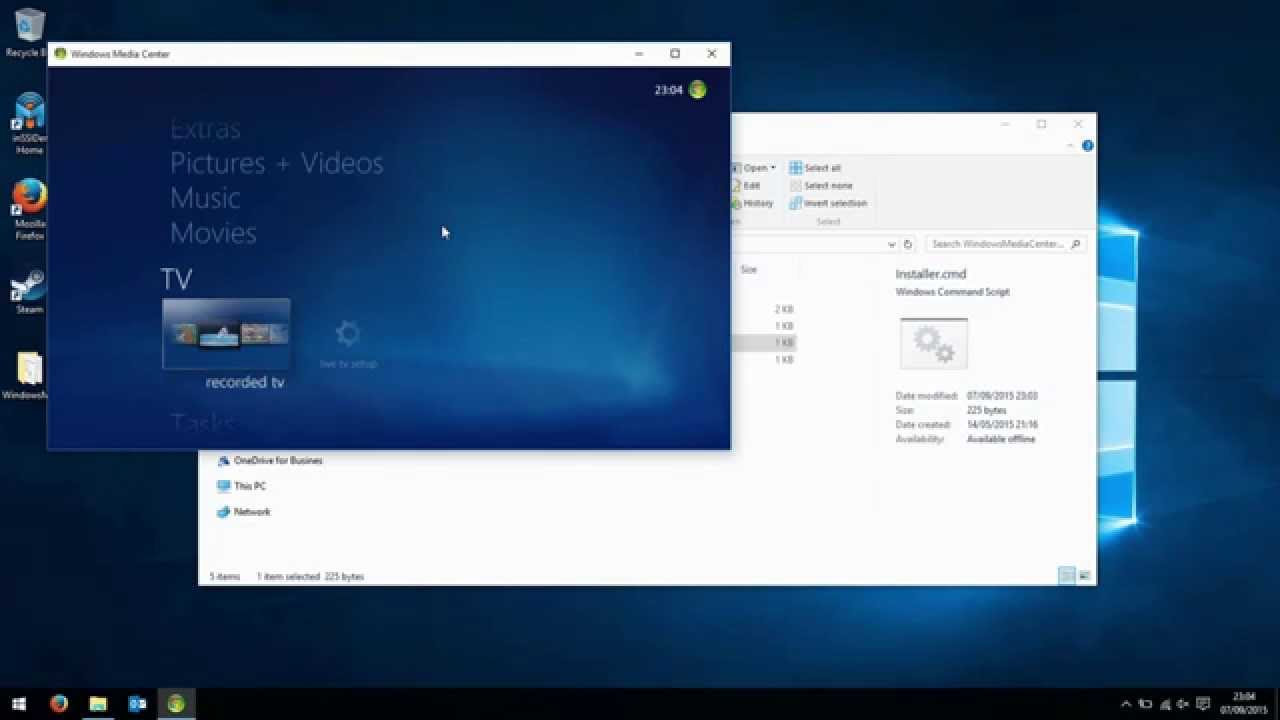Select This PC in the navigation pane
The height and width of the screenshot is (720, 1280).
coord(241,486)
